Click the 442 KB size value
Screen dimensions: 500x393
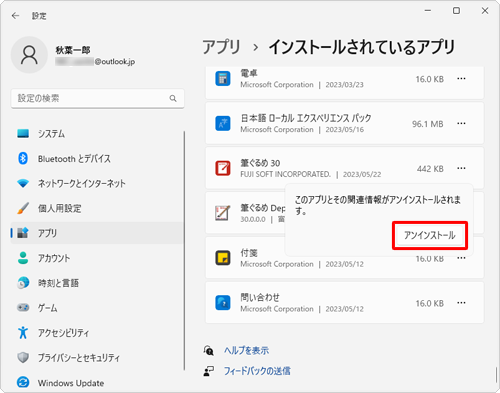[x=430, y=169]
